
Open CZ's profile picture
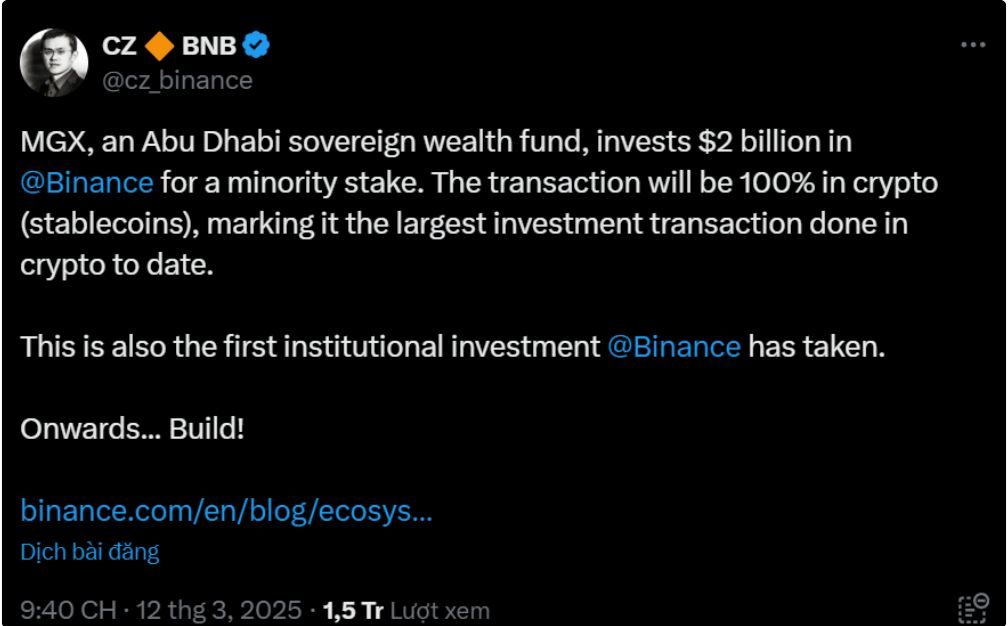tap(55, 62)
